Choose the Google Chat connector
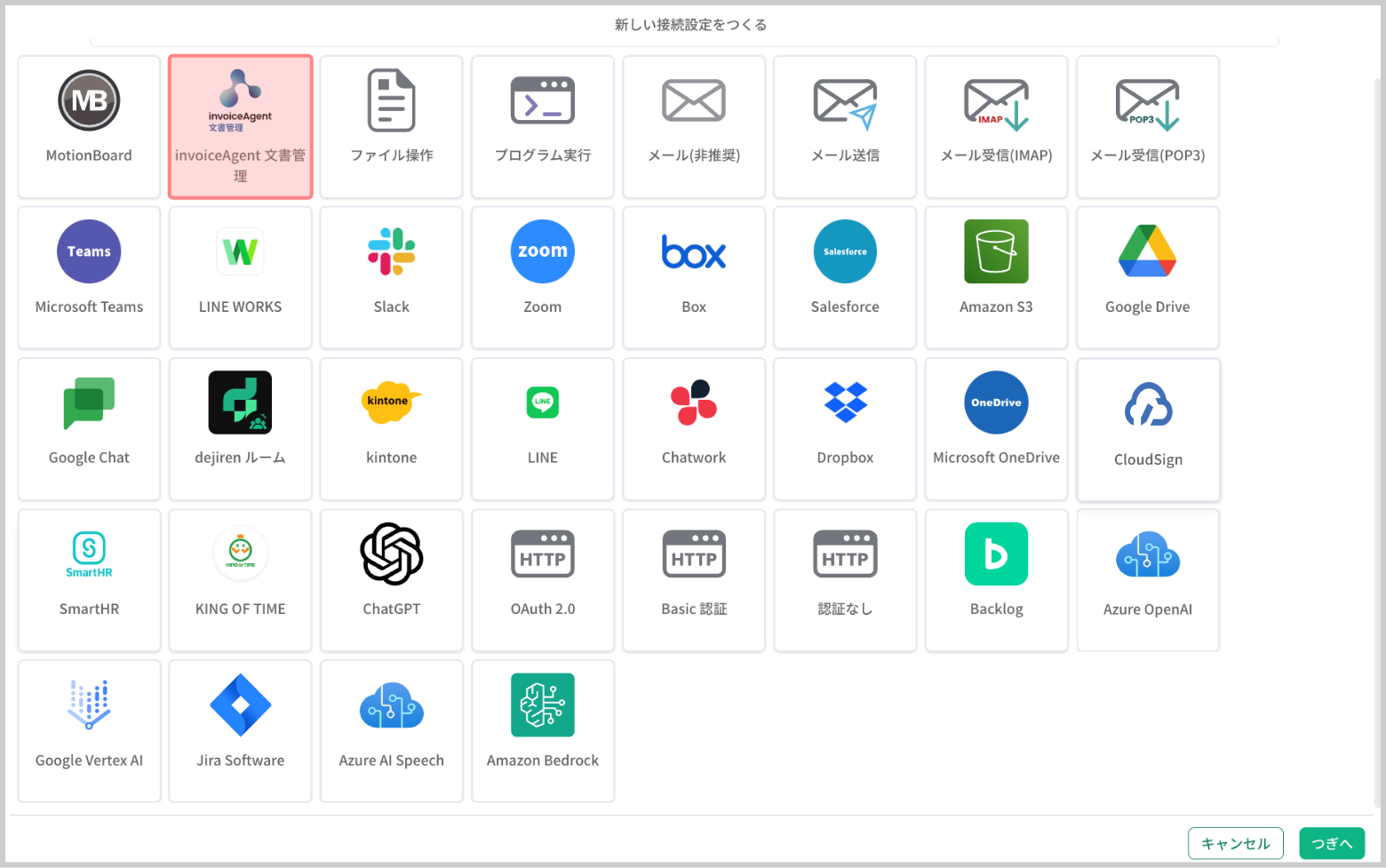 pos(89,429)
